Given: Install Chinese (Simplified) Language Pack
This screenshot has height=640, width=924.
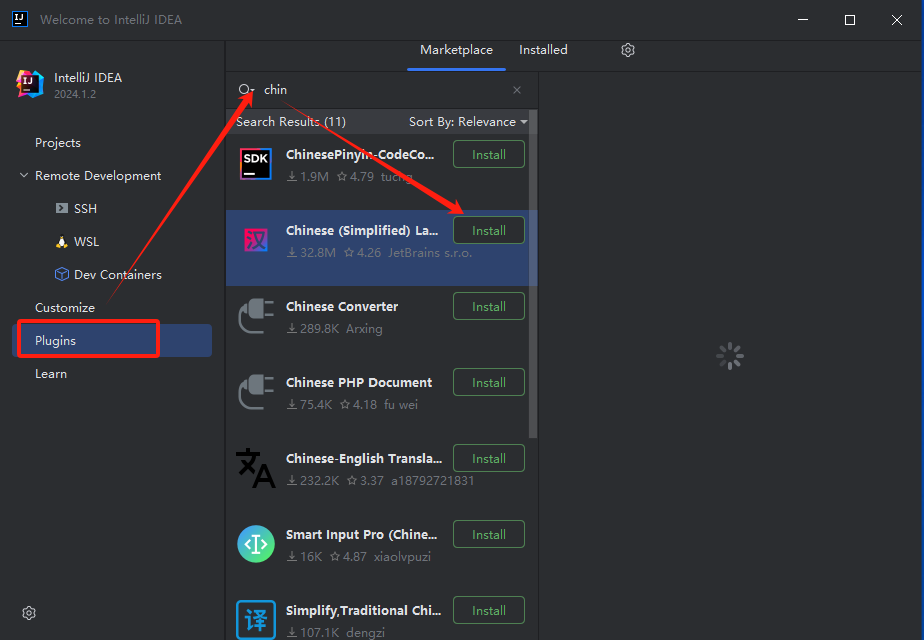Looking at the screenshot, I should (489, 230).
